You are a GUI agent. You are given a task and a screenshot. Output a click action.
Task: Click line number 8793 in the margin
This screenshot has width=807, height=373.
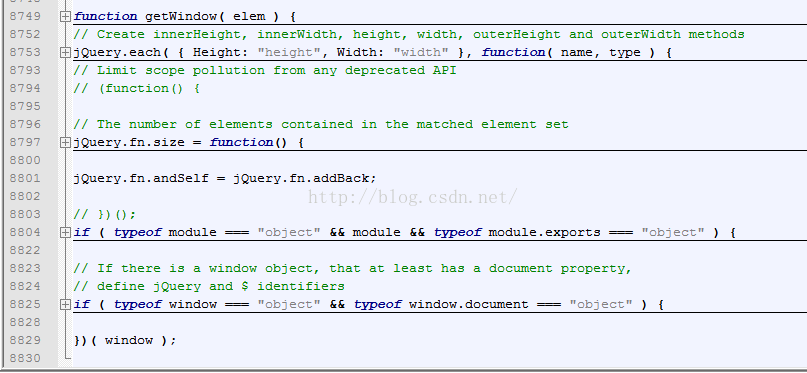tap(25, 70)
